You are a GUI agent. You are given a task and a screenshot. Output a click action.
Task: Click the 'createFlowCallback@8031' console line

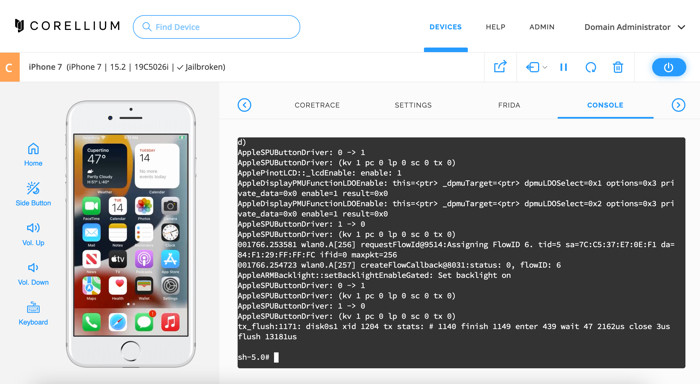tap(400, 265)
